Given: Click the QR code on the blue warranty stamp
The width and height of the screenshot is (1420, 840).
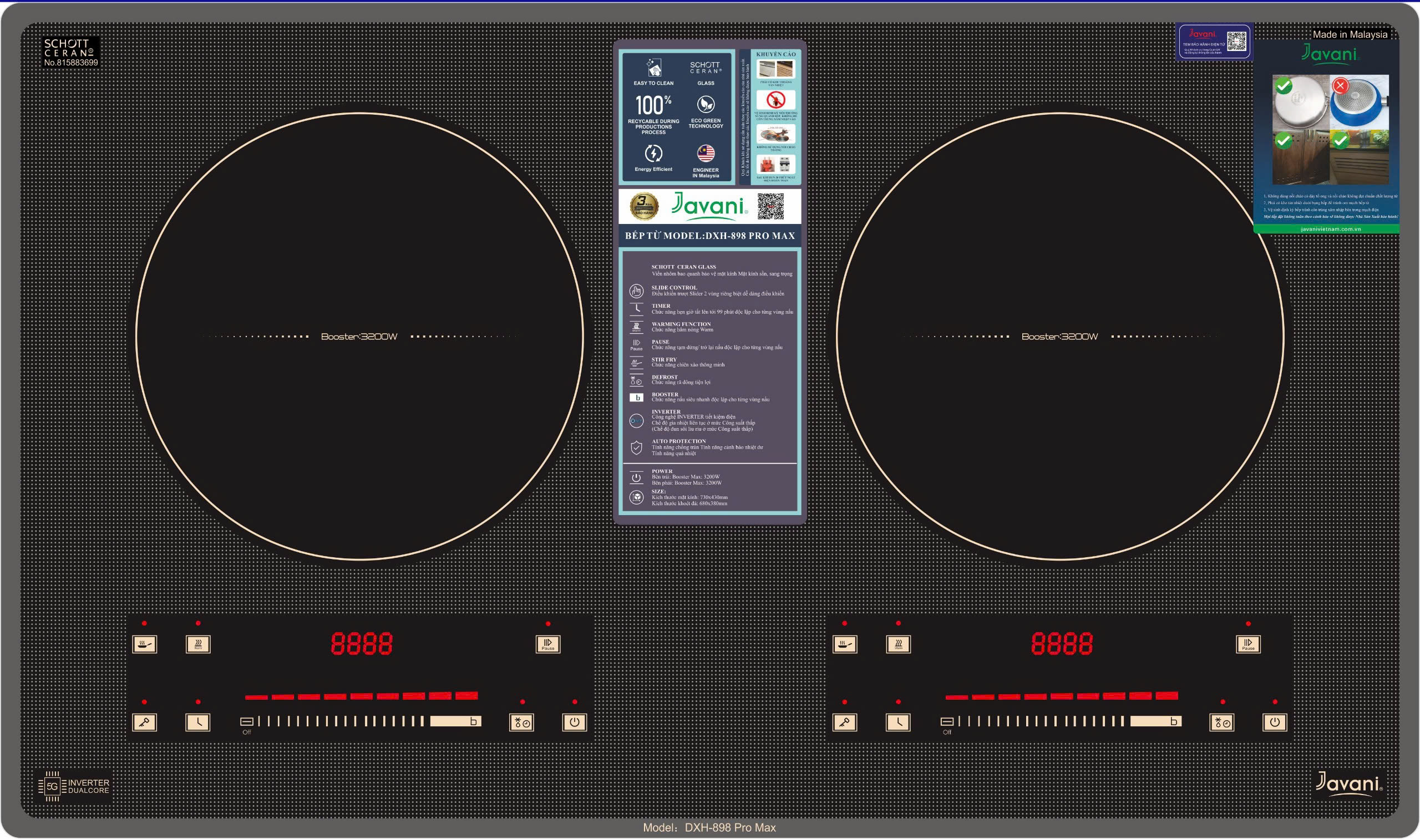Looking at the screenshot, I should [1236, 42].
